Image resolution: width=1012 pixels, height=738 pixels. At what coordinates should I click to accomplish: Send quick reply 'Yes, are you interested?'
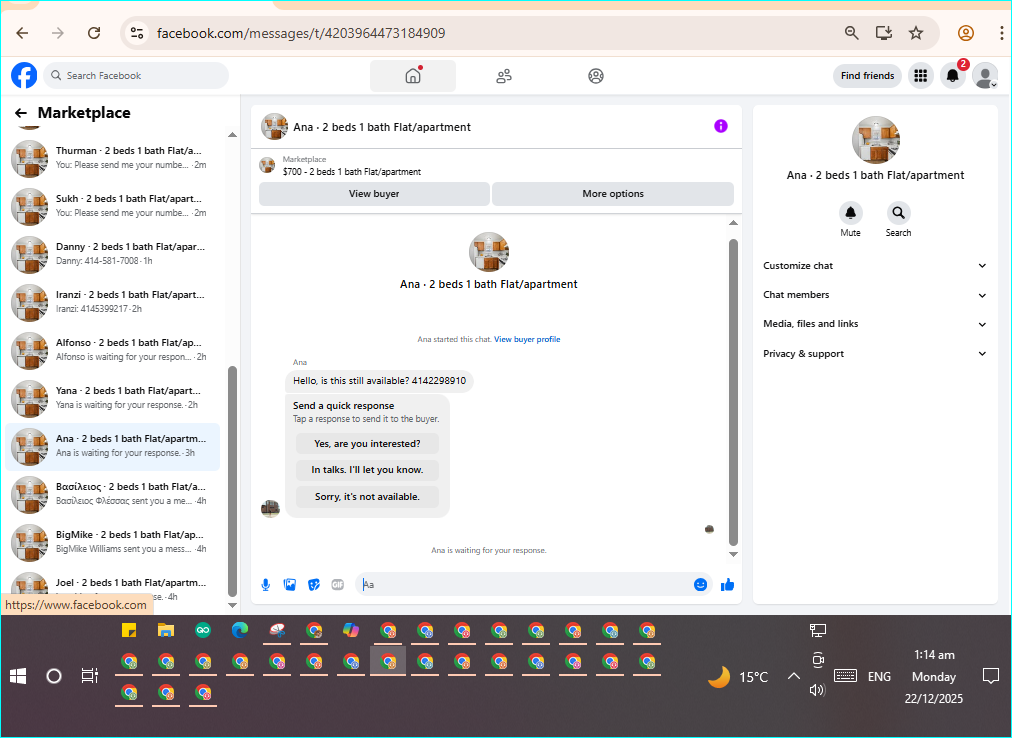pos(367,444)
